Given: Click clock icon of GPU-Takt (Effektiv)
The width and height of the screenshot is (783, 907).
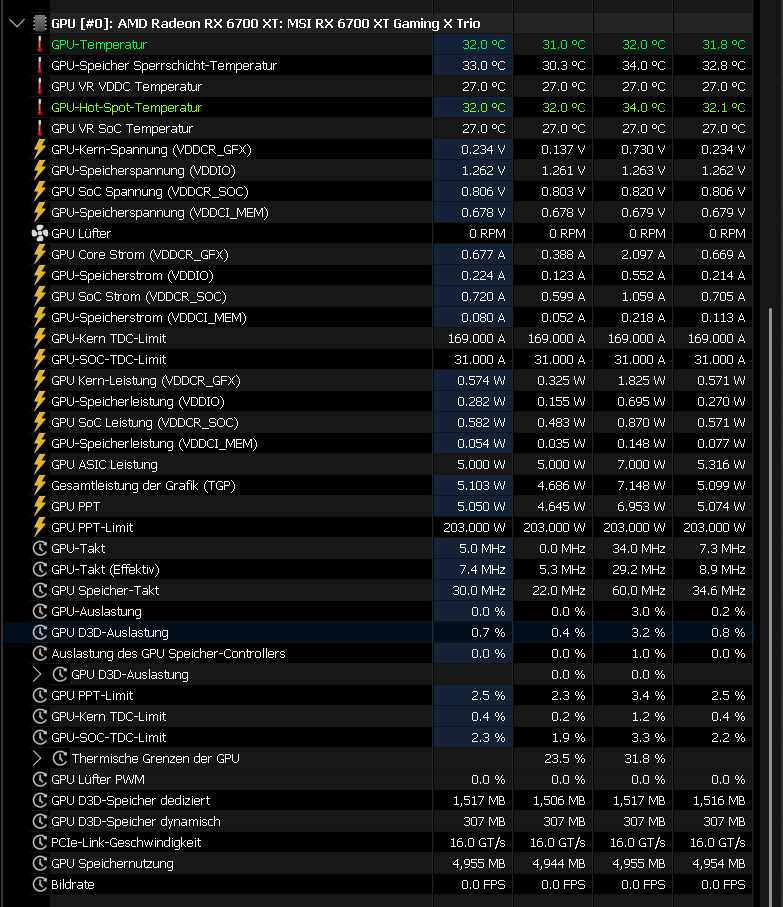Looking at the screenshot, I should (x=39, y=569).
